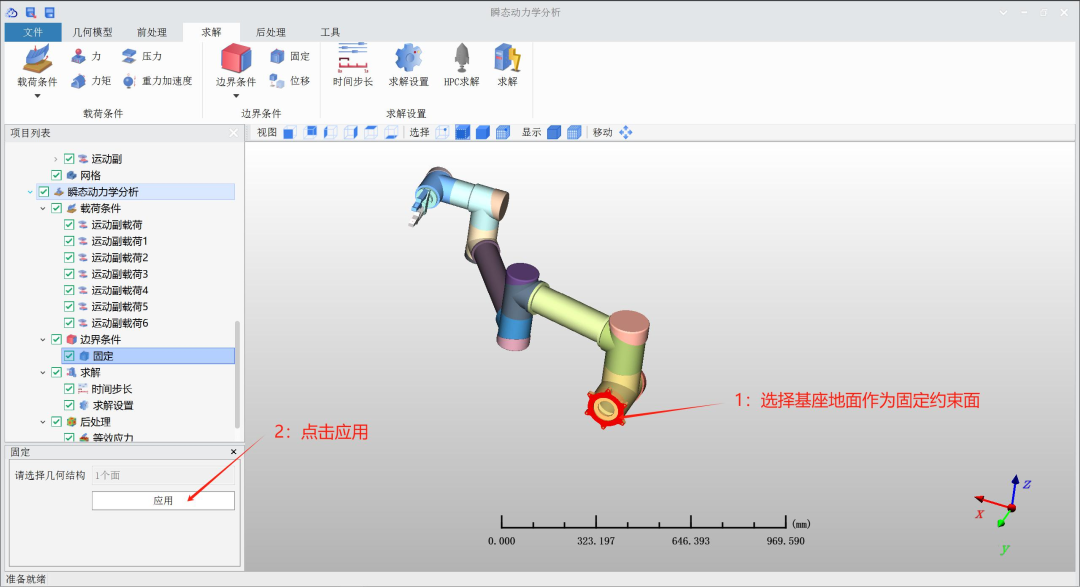Uncheck 运动副载荷6 checkbox
The height and width of the screenshot is (587, 1080).
(x=69, y=323)
